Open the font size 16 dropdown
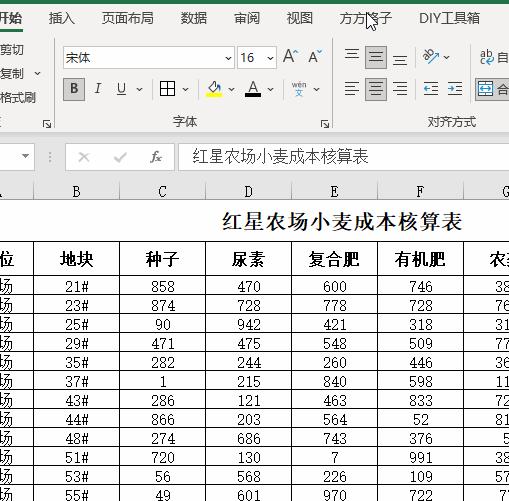This screenshot has height=501, width=509. (x=270, y=58)
